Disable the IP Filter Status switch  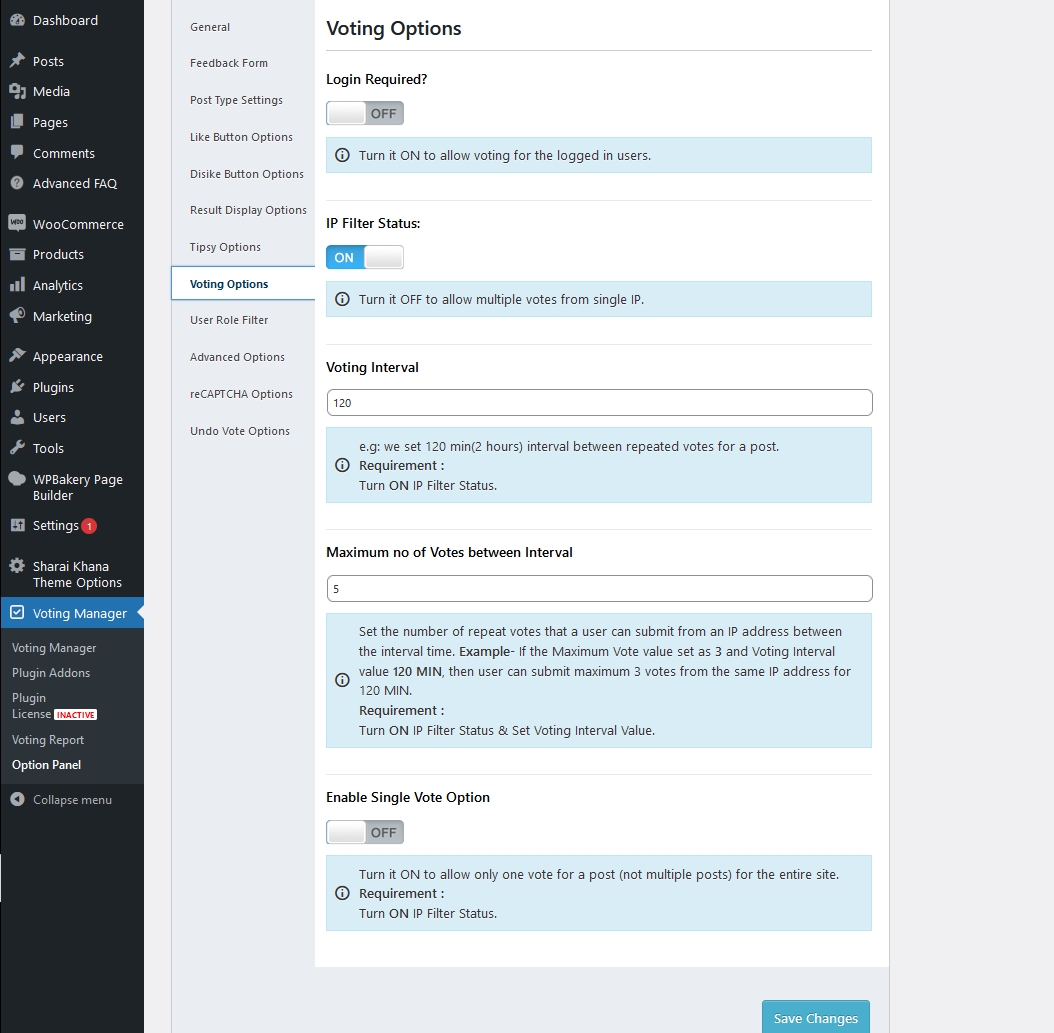pyautogui.click(x=365, y=257)
